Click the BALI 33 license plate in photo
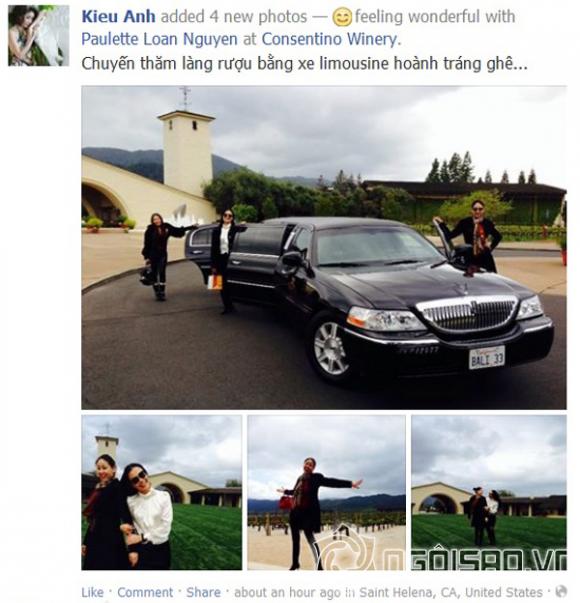 click(487, 358)
